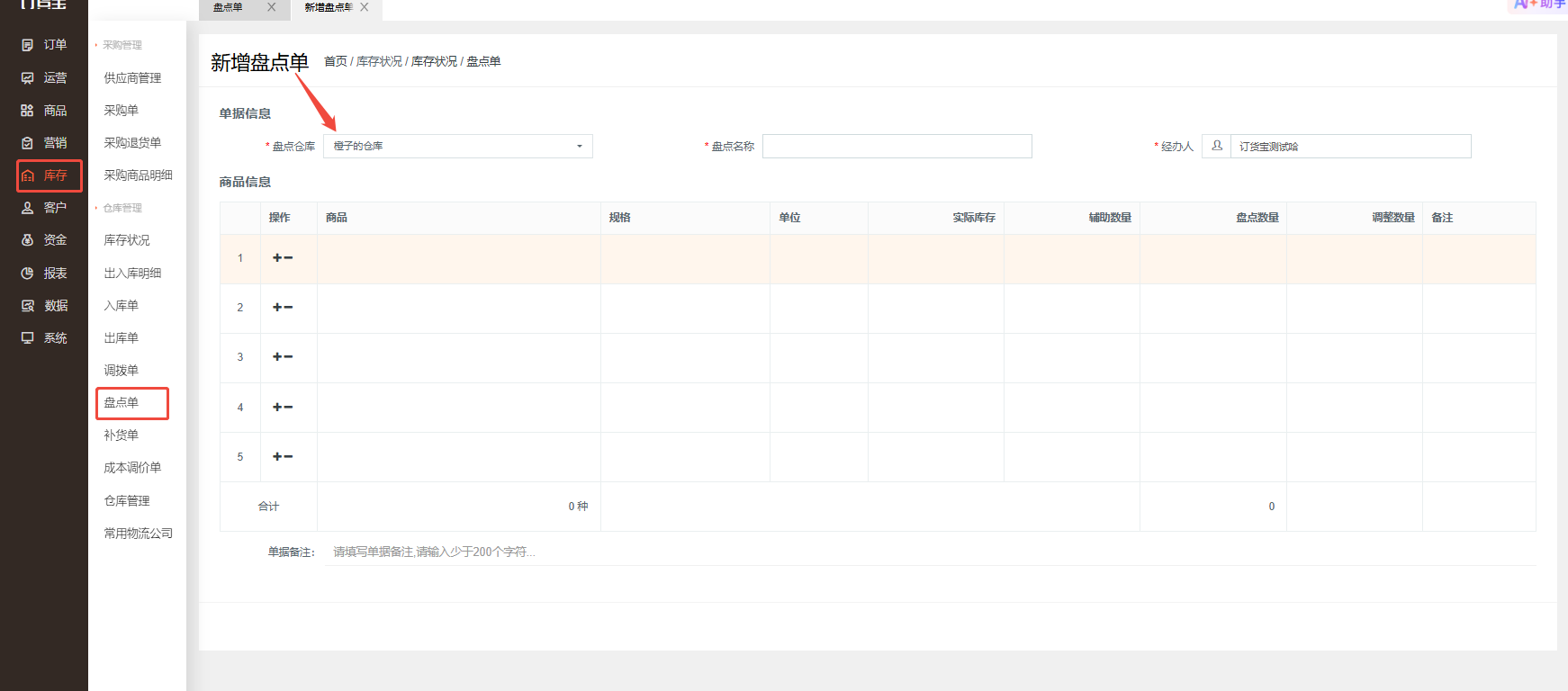Open the 运营 sidebar section

44,78
